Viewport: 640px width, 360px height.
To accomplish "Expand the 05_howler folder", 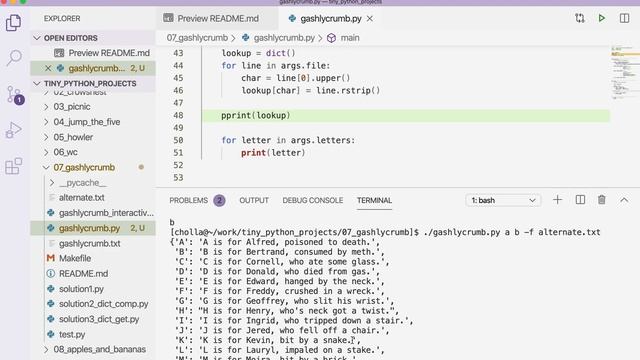I will tap(46, 137).
